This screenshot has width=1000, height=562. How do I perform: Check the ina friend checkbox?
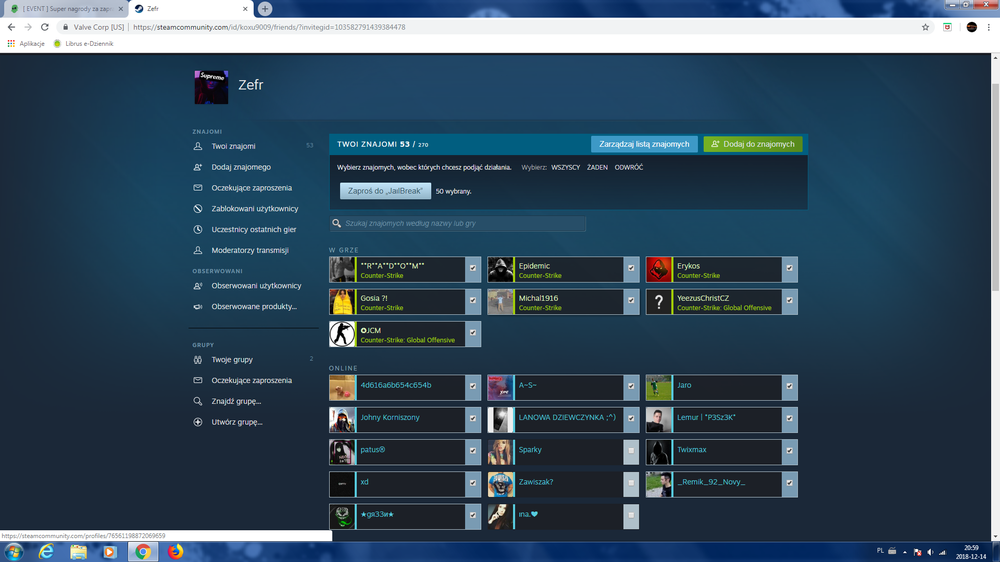click(631, 515)
